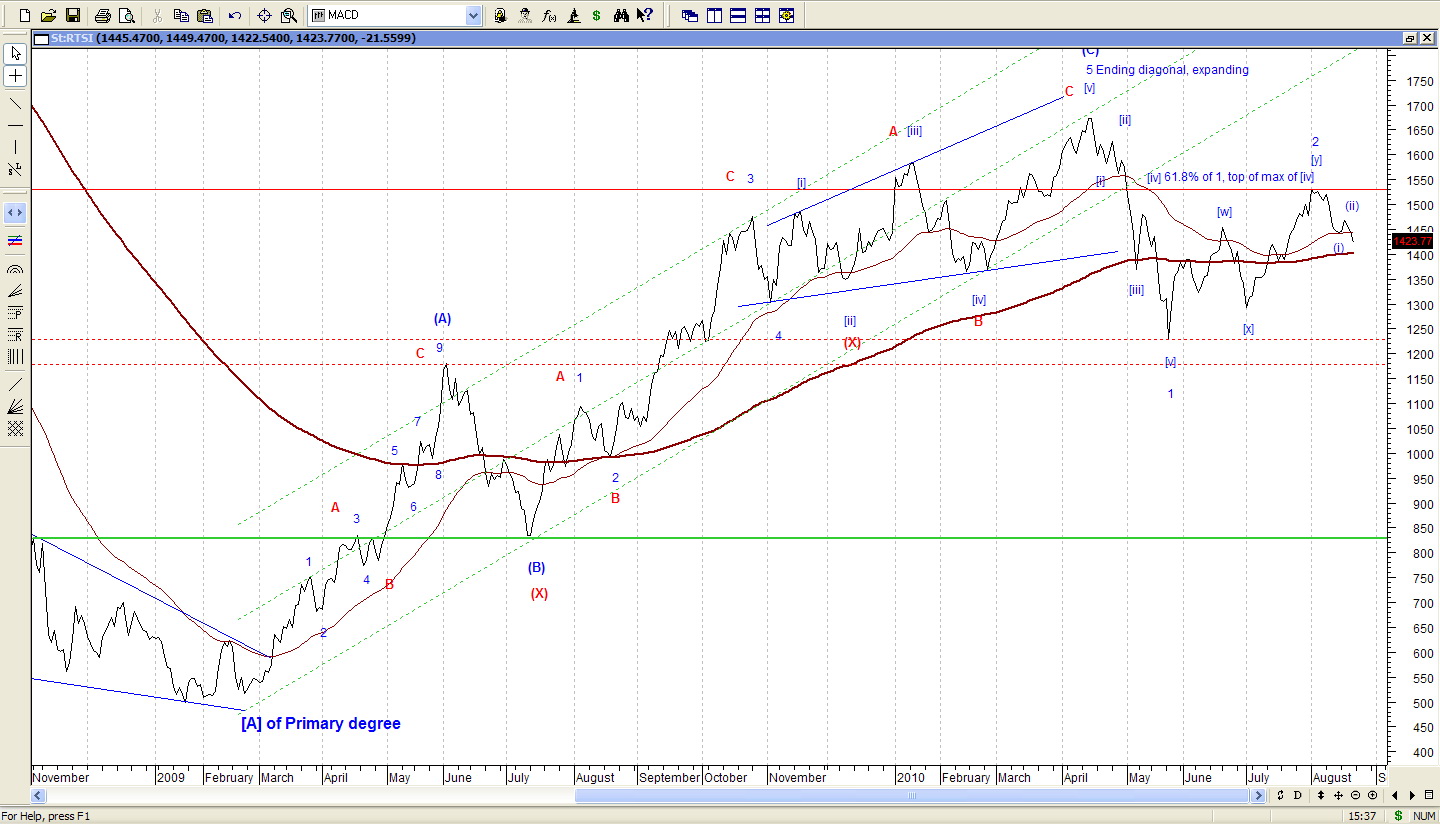Launch the Explorer icon with hat figure
1440x824 pixels.
(524, 15)
